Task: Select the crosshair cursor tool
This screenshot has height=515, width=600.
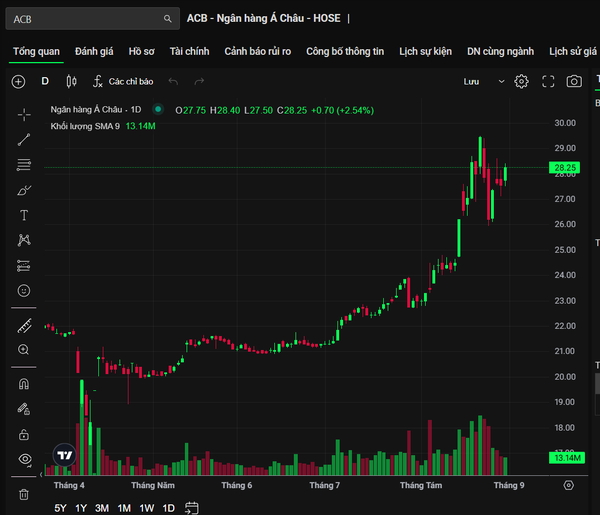Action: (x=24, y=115)
